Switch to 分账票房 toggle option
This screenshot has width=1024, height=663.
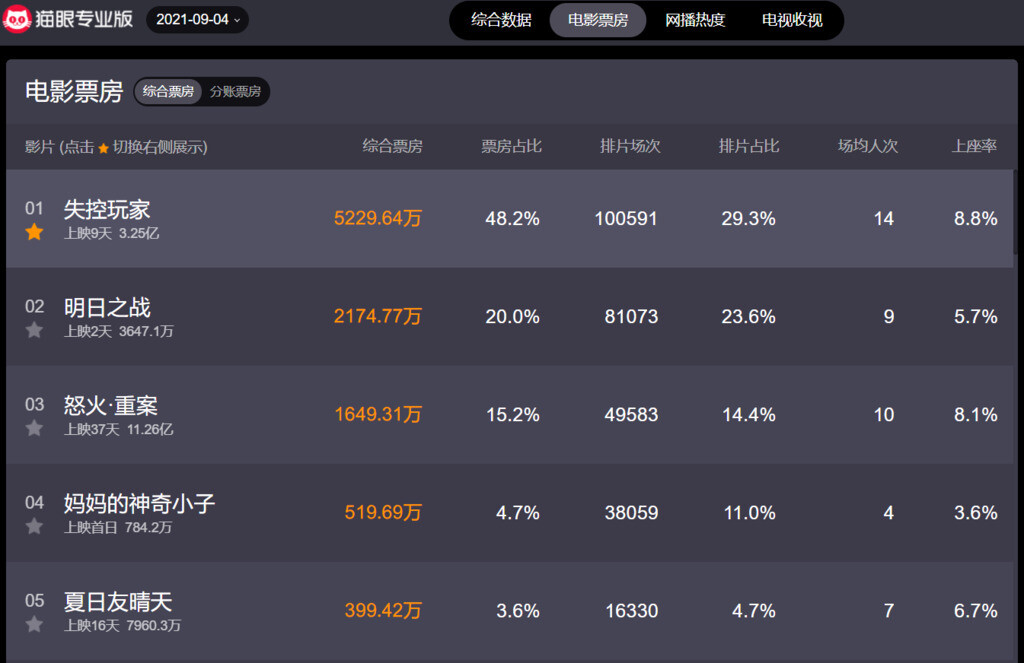235,92
